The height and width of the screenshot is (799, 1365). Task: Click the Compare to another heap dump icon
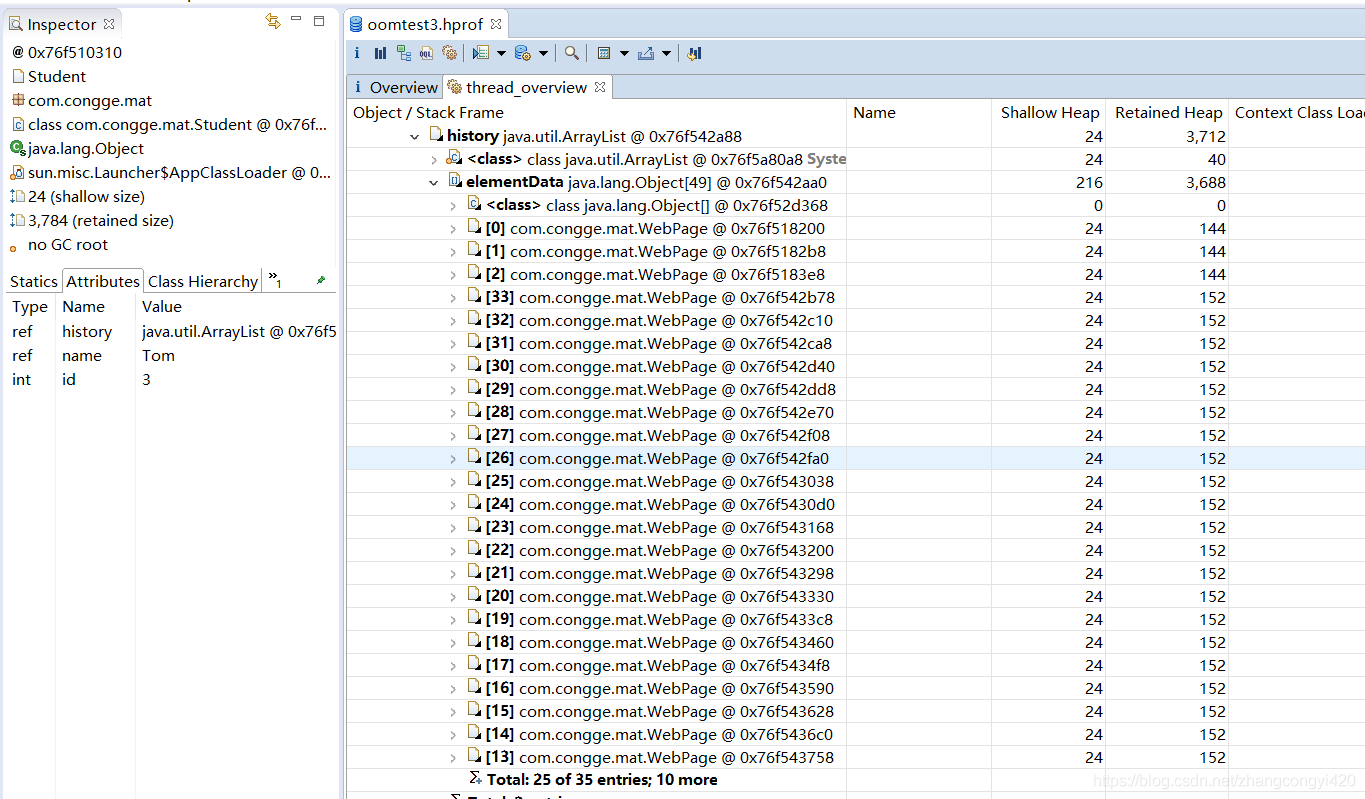click(695, 53)
